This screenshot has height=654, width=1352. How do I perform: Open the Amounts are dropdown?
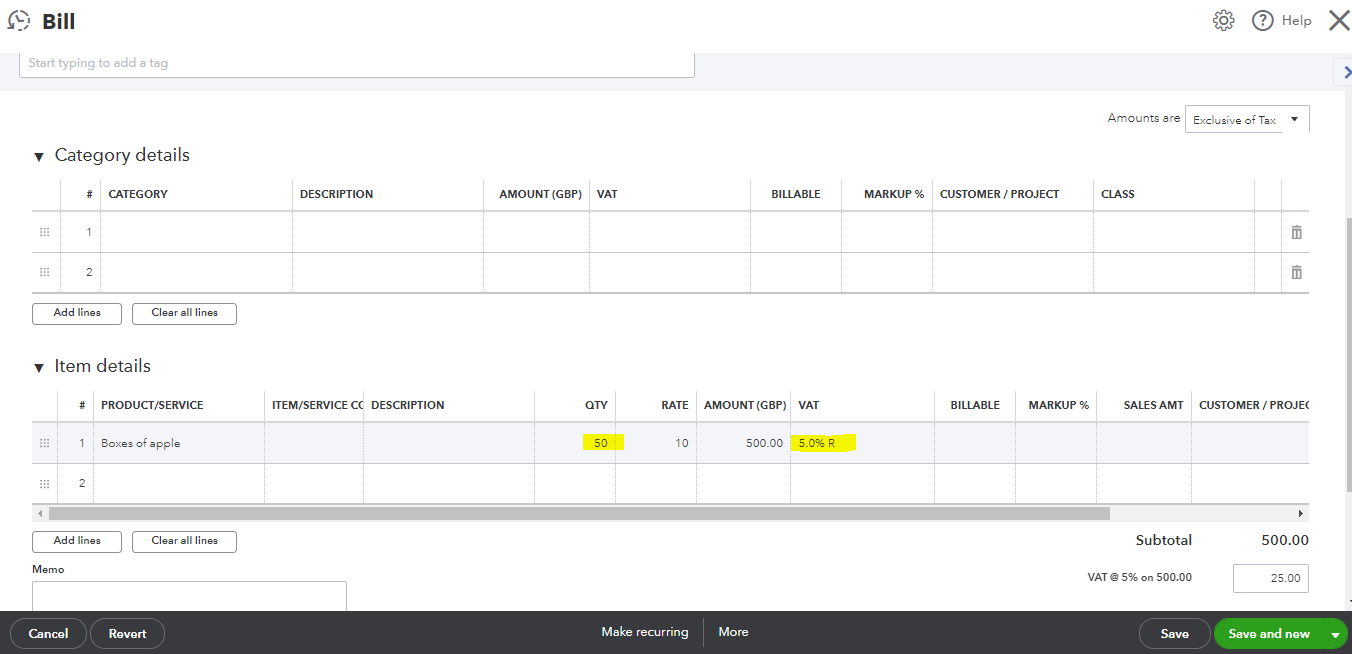(1247, 119)
